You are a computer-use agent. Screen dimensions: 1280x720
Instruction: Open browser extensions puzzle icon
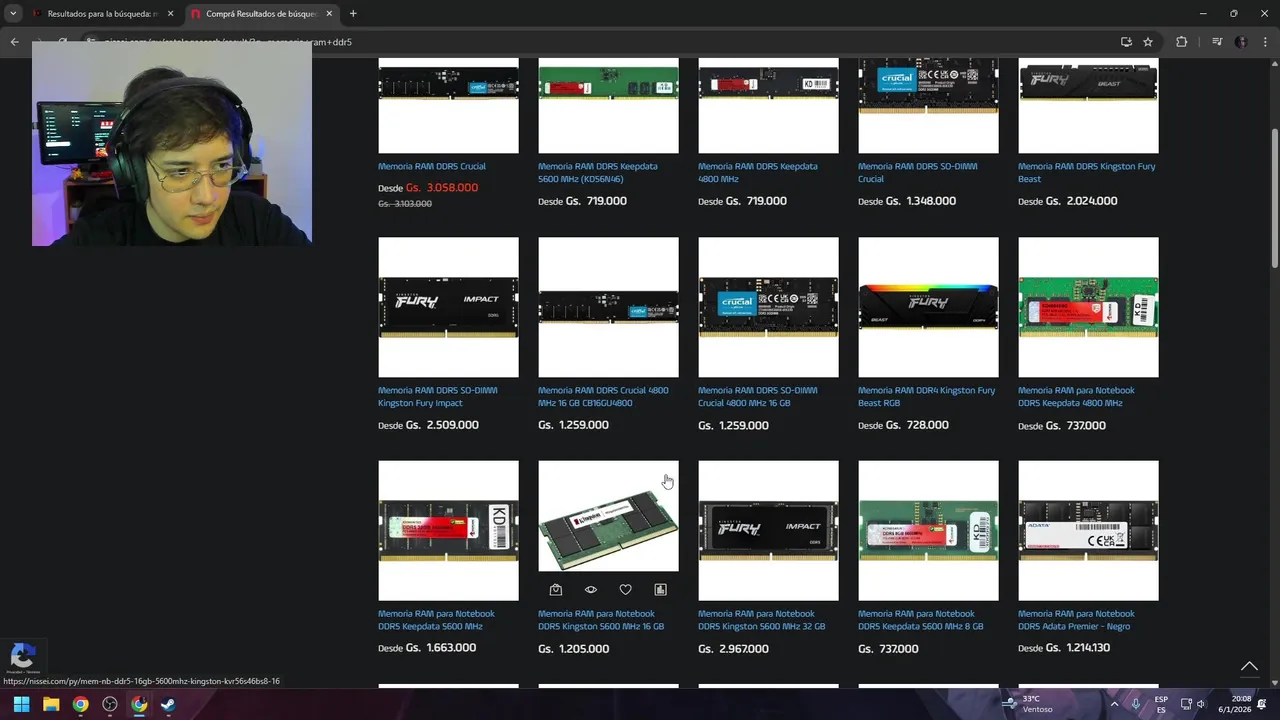coord(1181,42)
